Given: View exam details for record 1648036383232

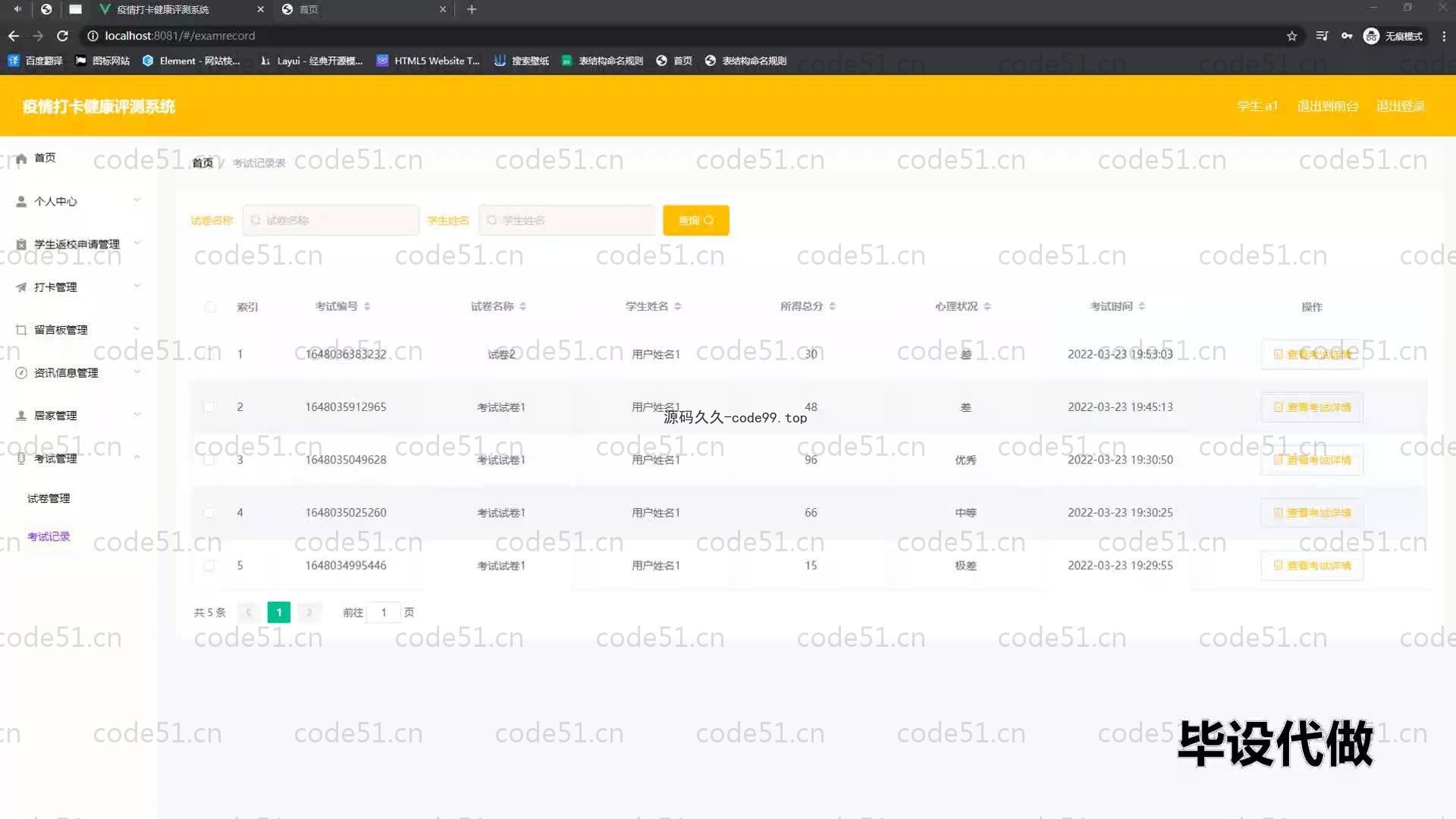Looking at the screenshot, I should (x=1312, y=354).
